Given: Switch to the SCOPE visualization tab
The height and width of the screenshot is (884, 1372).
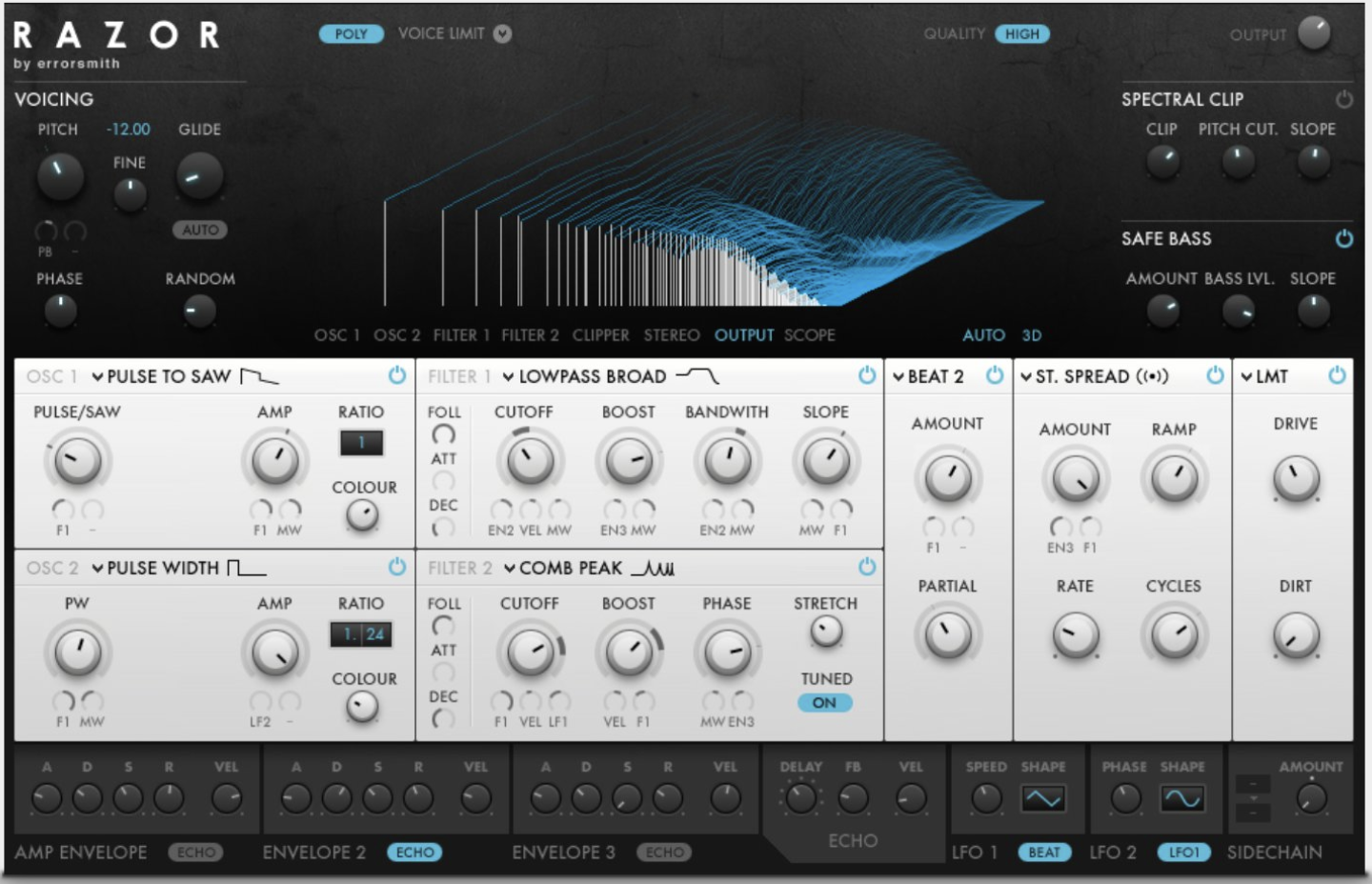Looking at the screenshot, I should 810,334.
